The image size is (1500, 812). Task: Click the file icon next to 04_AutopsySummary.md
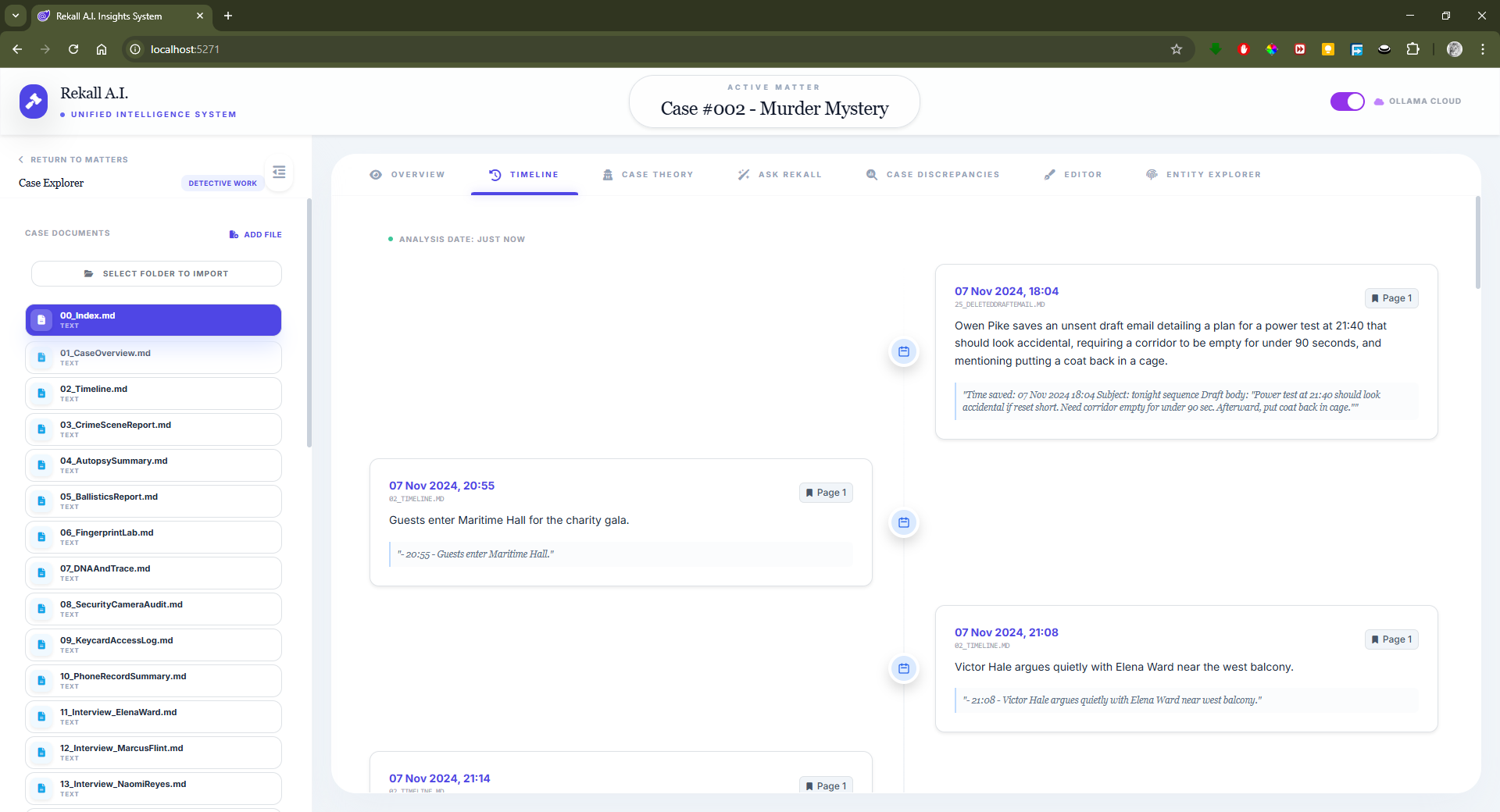pyautogui.click(x=41, y=465)
